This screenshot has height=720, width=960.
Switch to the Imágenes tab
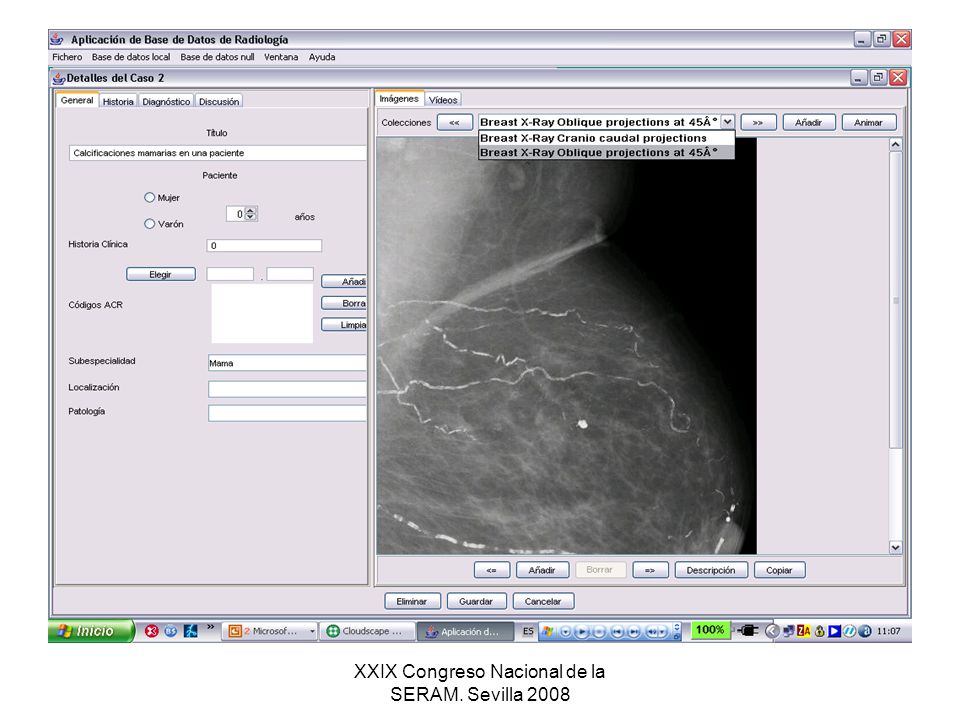(x=399, y=99)
